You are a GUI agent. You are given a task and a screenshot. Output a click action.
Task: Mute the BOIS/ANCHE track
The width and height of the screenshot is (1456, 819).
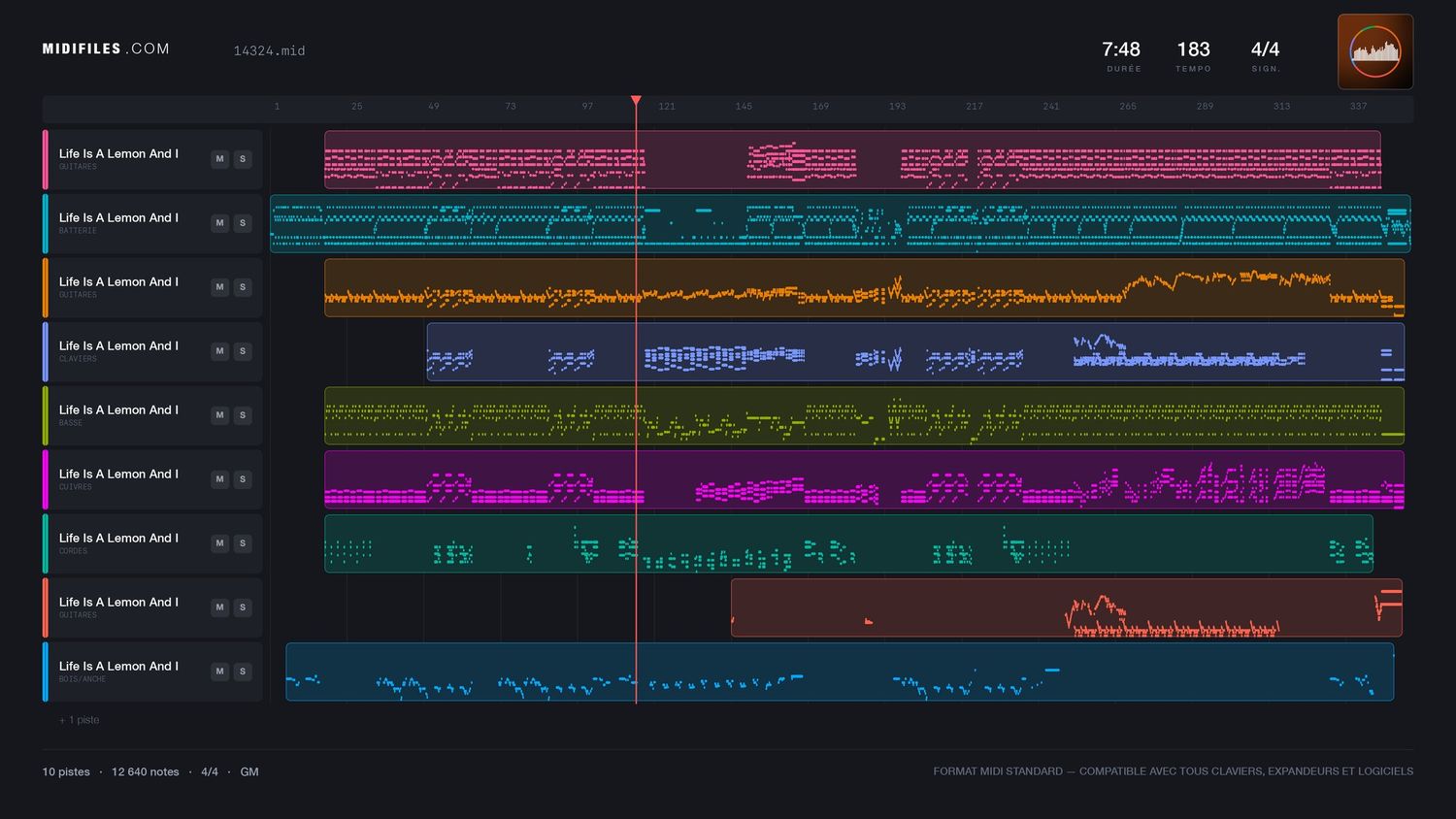(220, 672)
